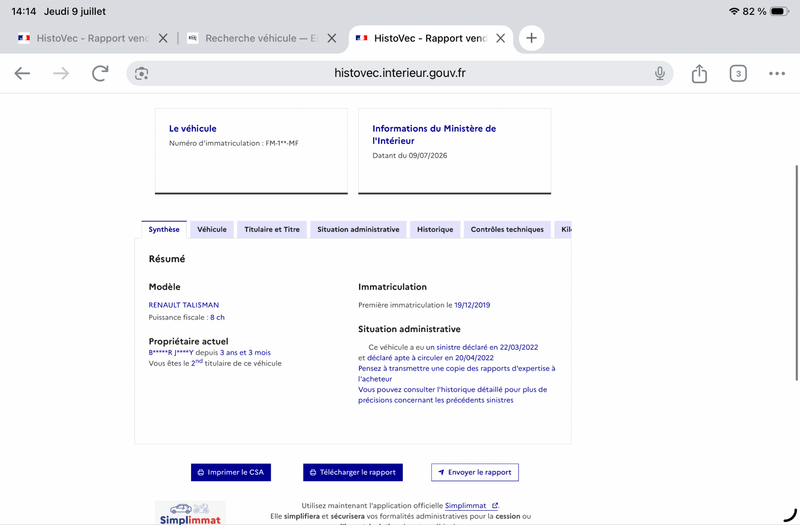The image size is (800, 525).
Task: Click the Wi-Fi status icon
Action: (x=734, y=11)
